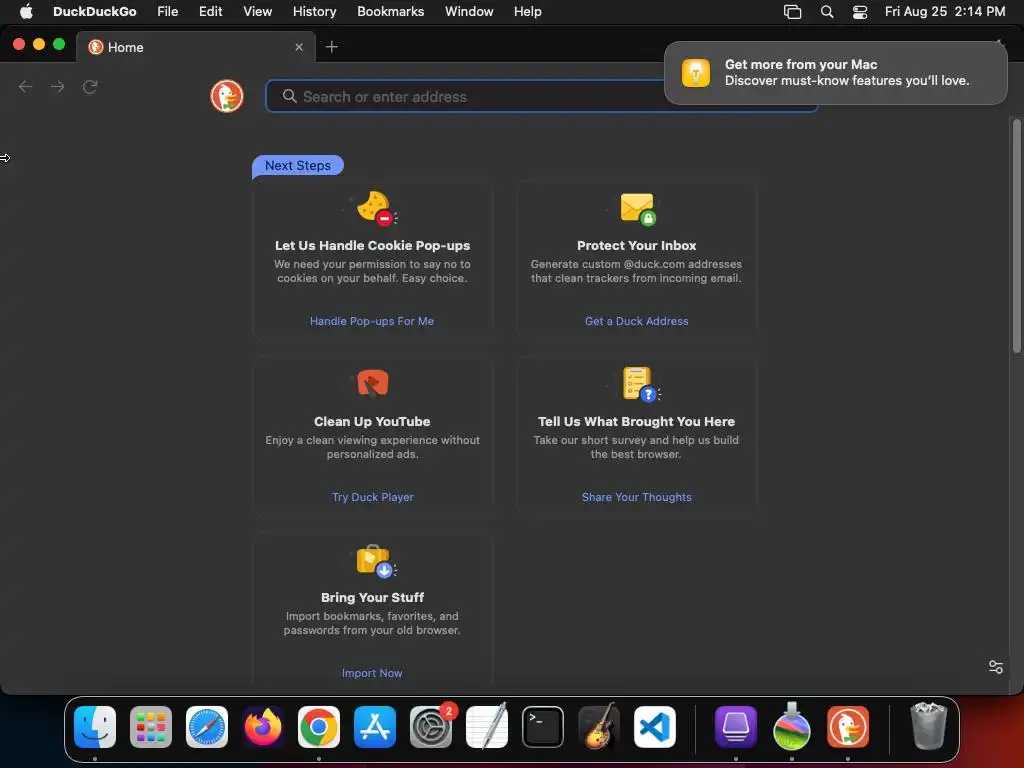The width and height of the screenshot is (1024, 768).
Task: Open the History menu
Action: click(x=314, y=11)
